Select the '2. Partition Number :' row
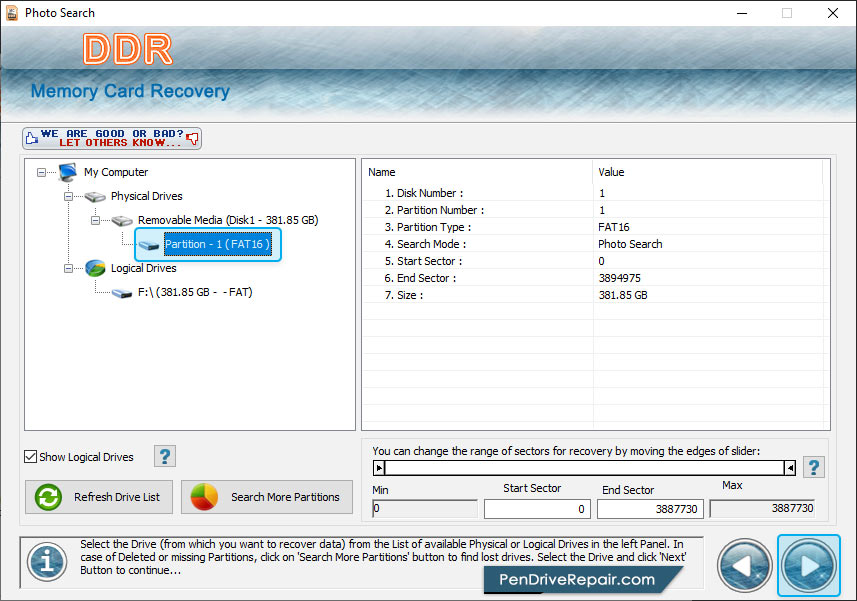 point(593,210)
